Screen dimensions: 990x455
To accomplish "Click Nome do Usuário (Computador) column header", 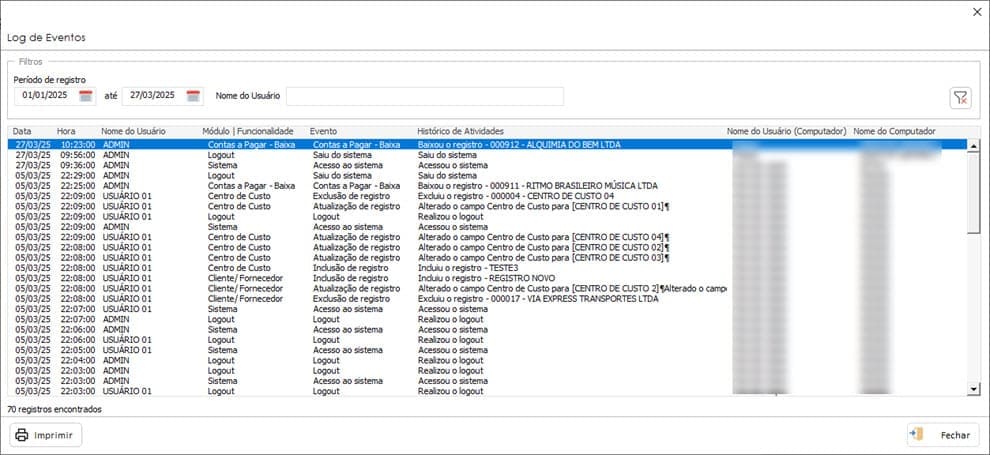I will [x=786, y=131].
